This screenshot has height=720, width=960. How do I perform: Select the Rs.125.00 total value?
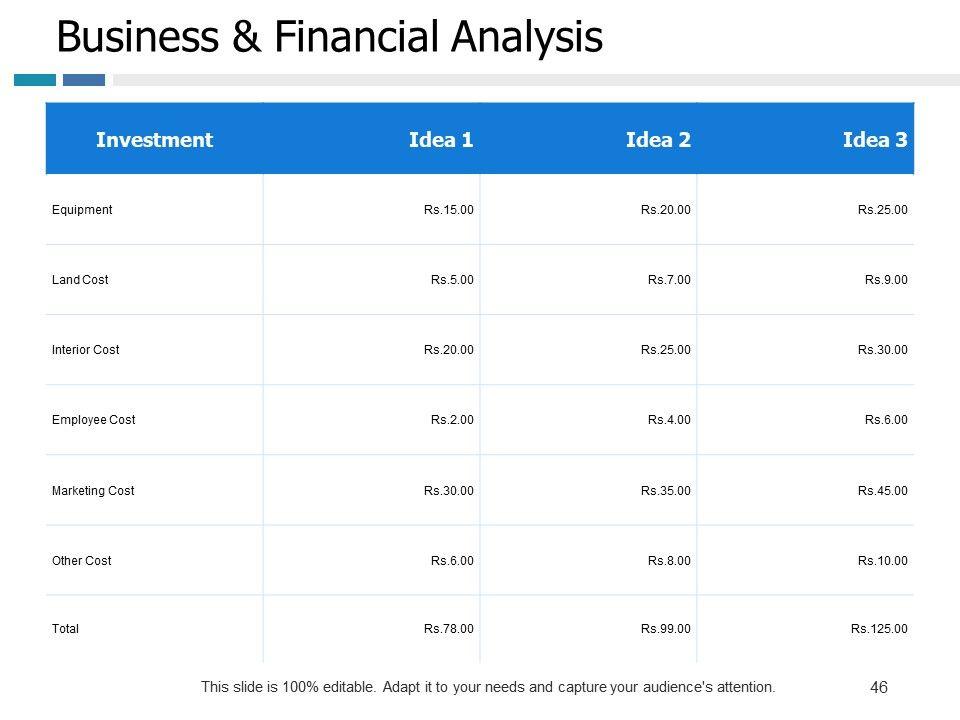pyautogui.click(x=879, y=629)
